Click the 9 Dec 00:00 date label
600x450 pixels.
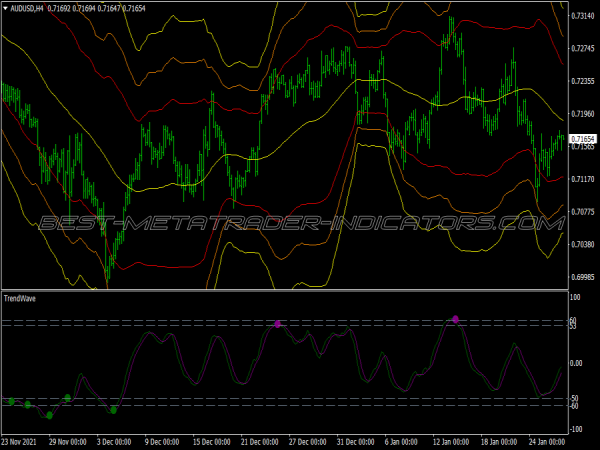[162, 442]
